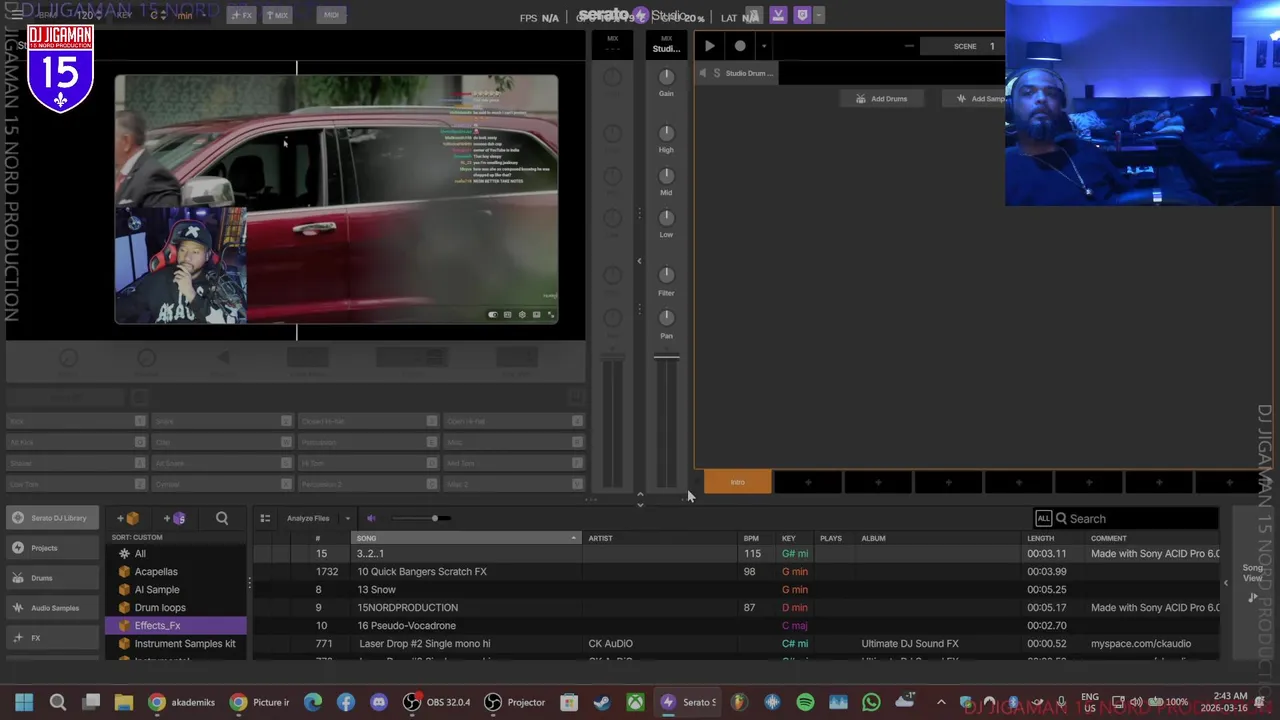Click Analyze Files button
This screenshot has width=1280, height=720.
tap(308, 518)
